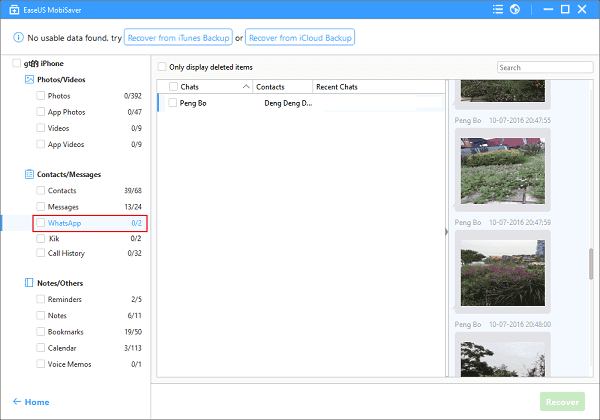Click the EaseUS MobiSaver app logo icon
The width and height of the screenshot is (600, 420).
pyautogui.click(x=14, y=10)
